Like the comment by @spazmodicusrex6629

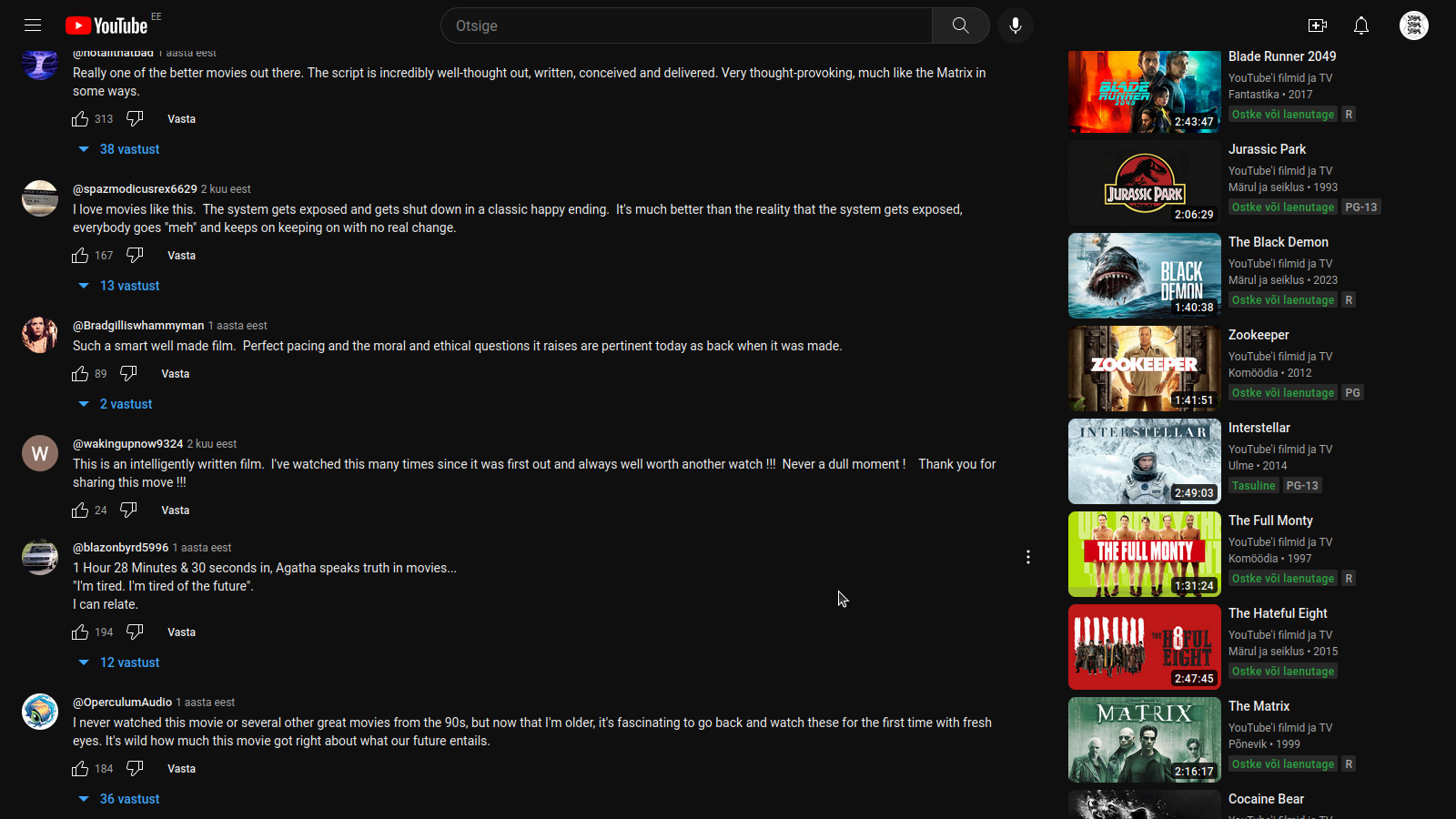point(80,256)
